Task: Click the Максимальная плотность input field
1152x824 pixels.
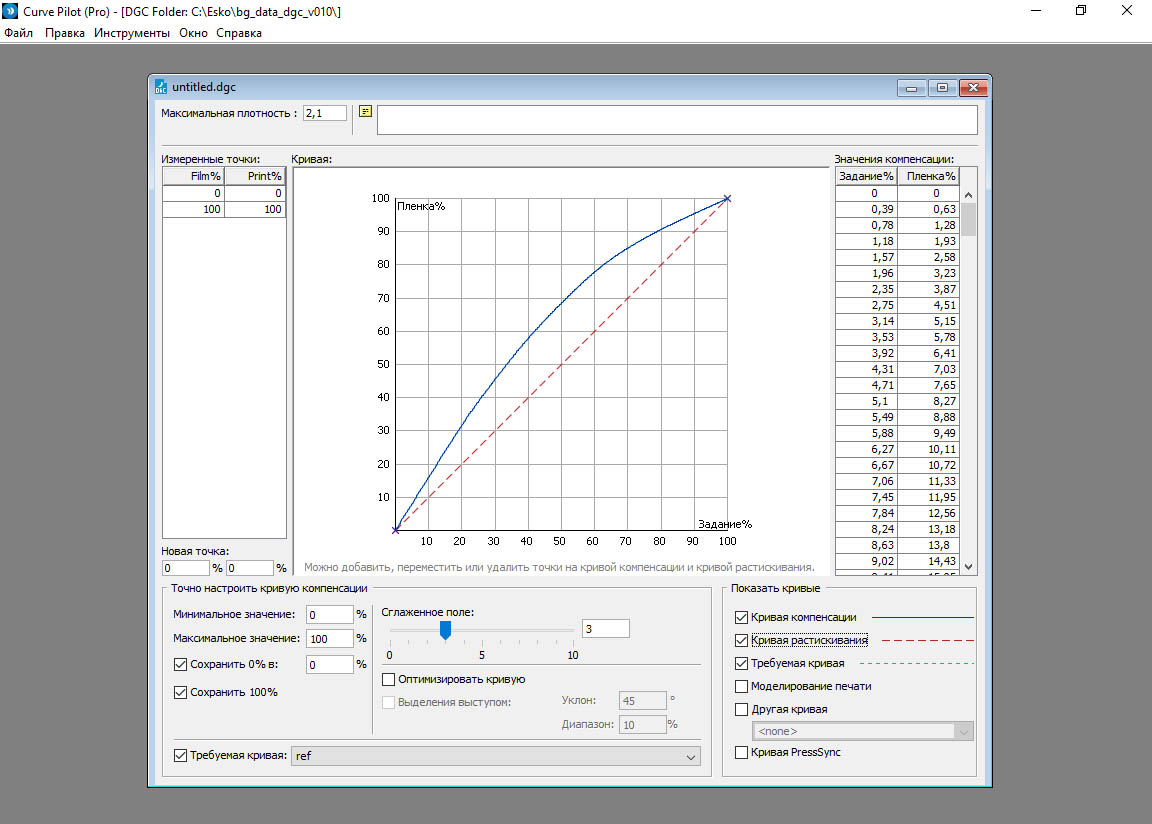Action: [x=325, y=113]
